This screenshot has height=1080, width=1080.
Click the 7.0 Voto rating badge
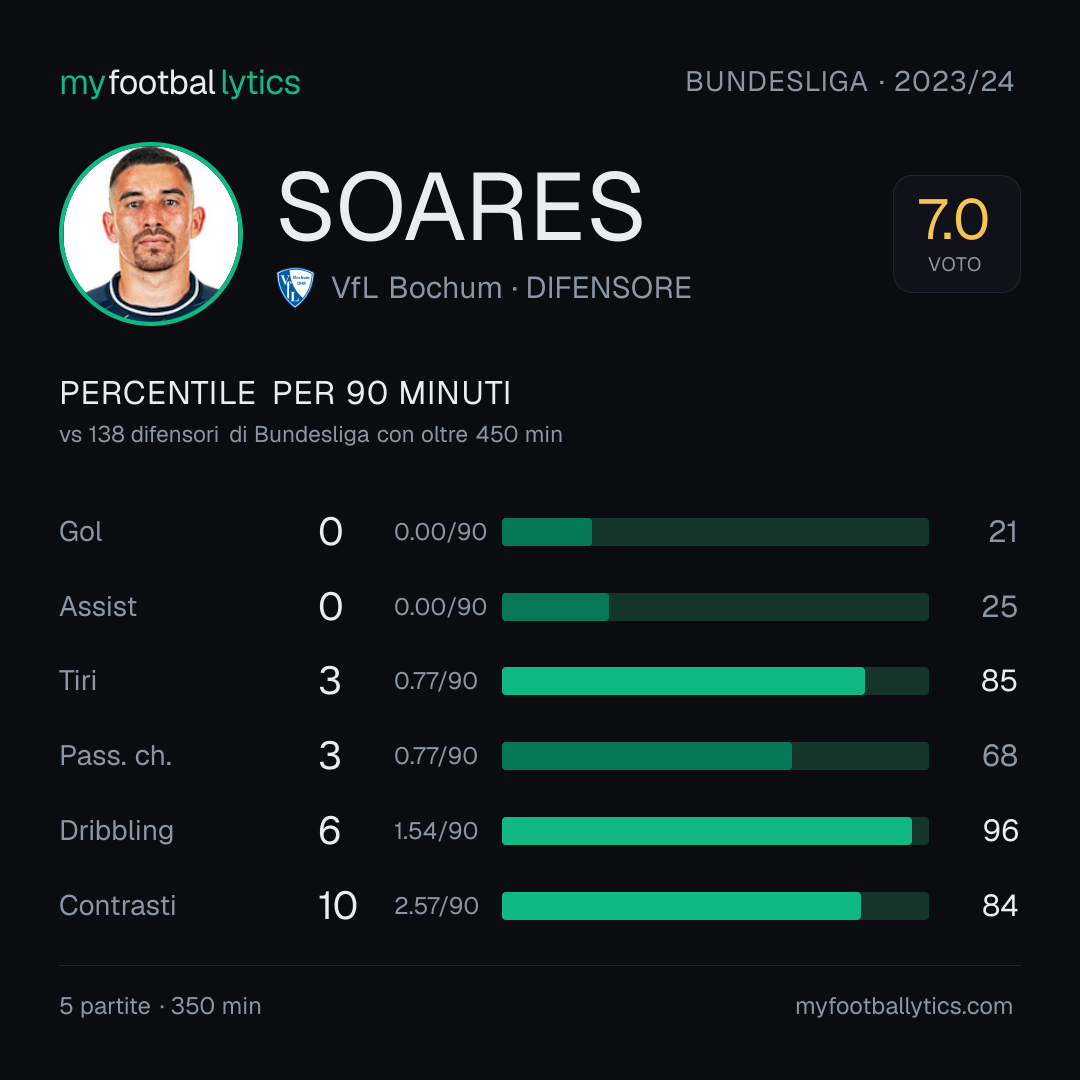pos(956,233)
